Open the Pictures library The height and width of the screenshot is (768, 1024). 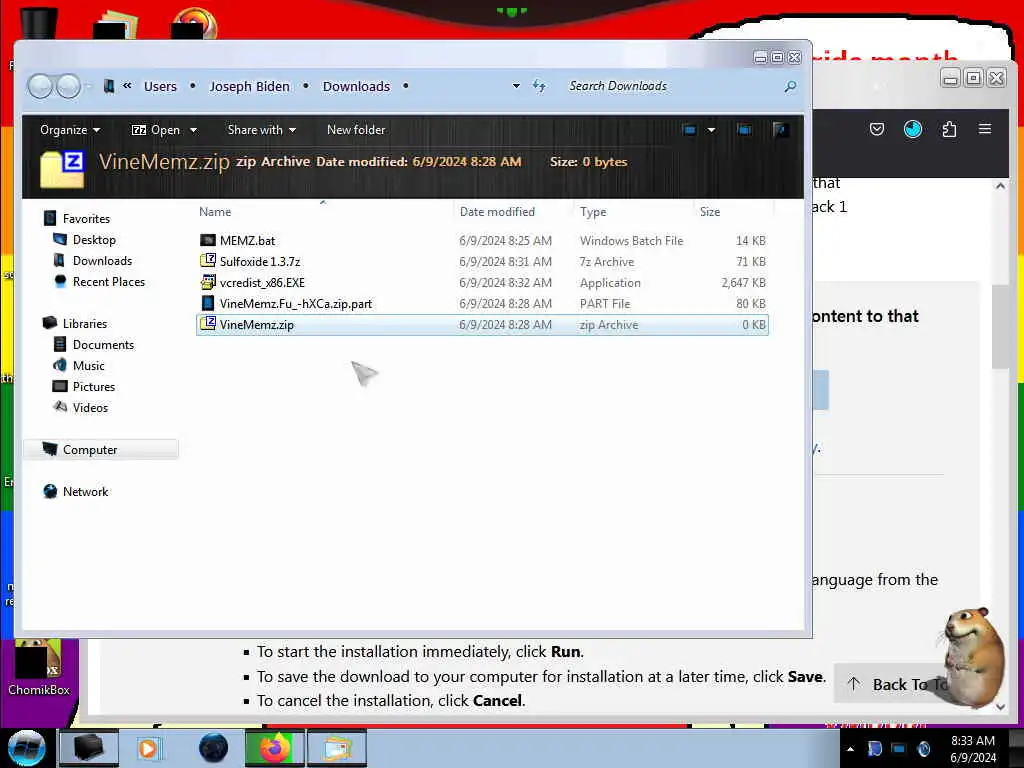tap(94, 386)
